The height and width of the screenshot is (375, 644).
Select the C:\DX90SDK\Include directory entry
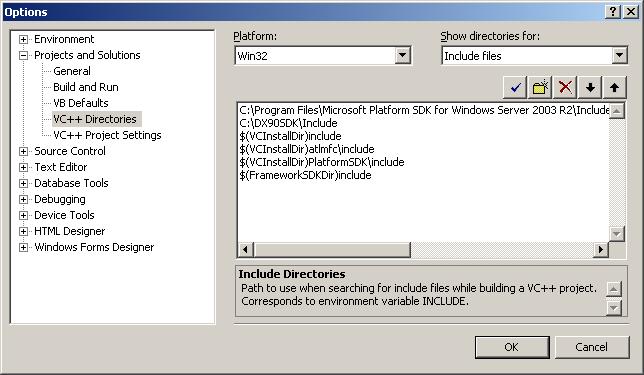(x=288, y=123)
